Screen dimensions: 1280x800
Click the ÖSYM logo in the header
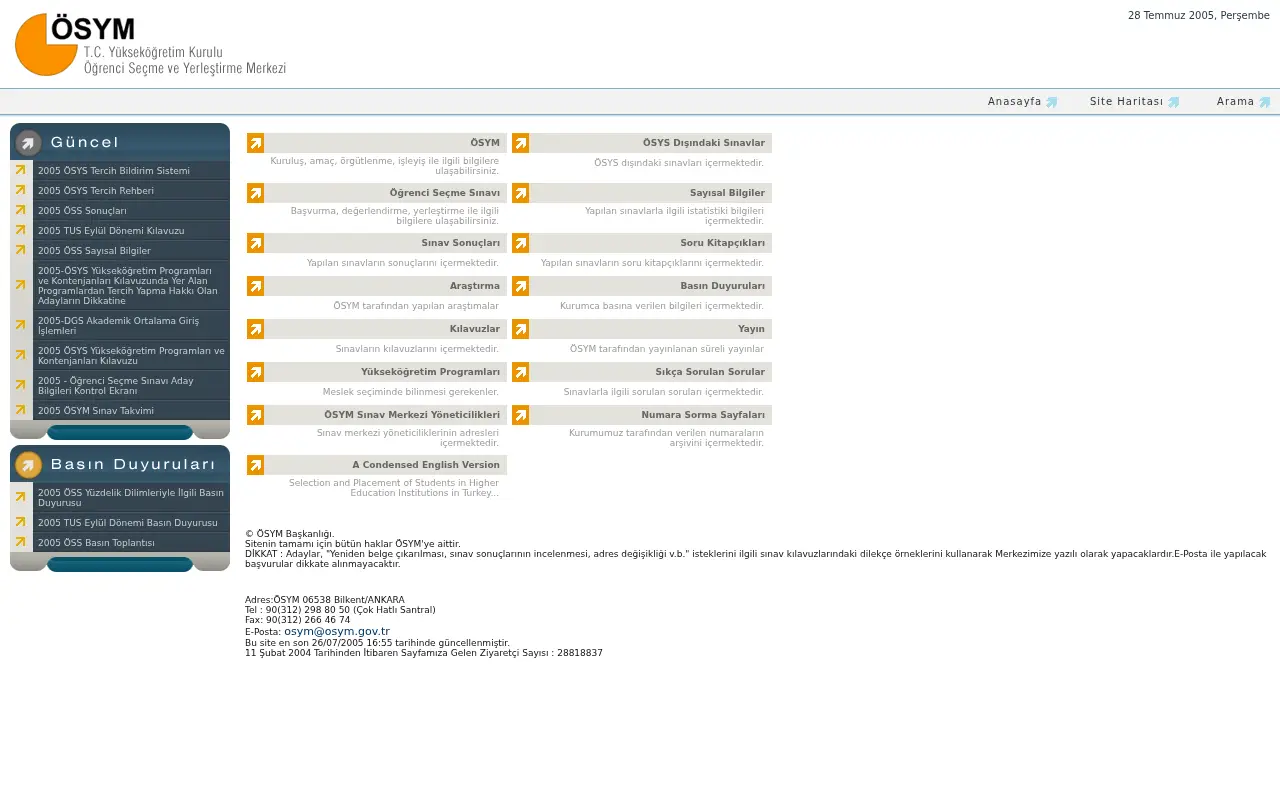(x=151, y=45)
